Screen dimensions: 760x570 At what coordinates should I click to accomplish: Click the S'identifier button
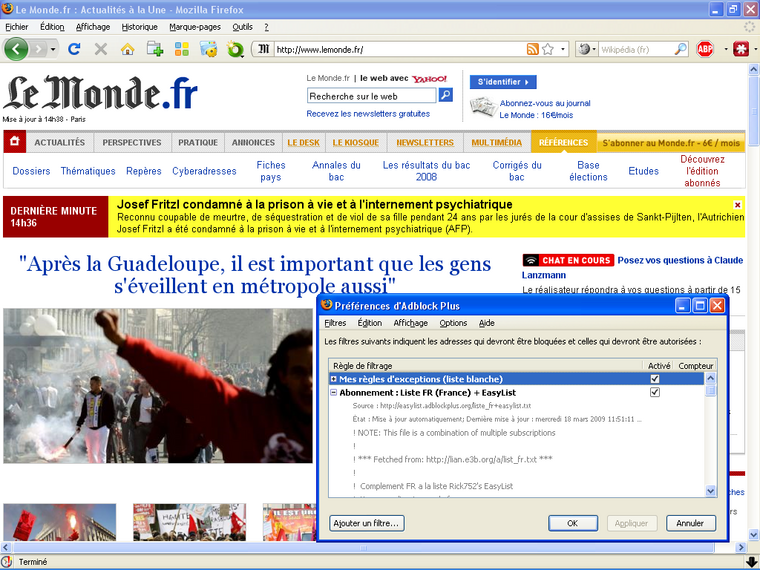[503, 82]
